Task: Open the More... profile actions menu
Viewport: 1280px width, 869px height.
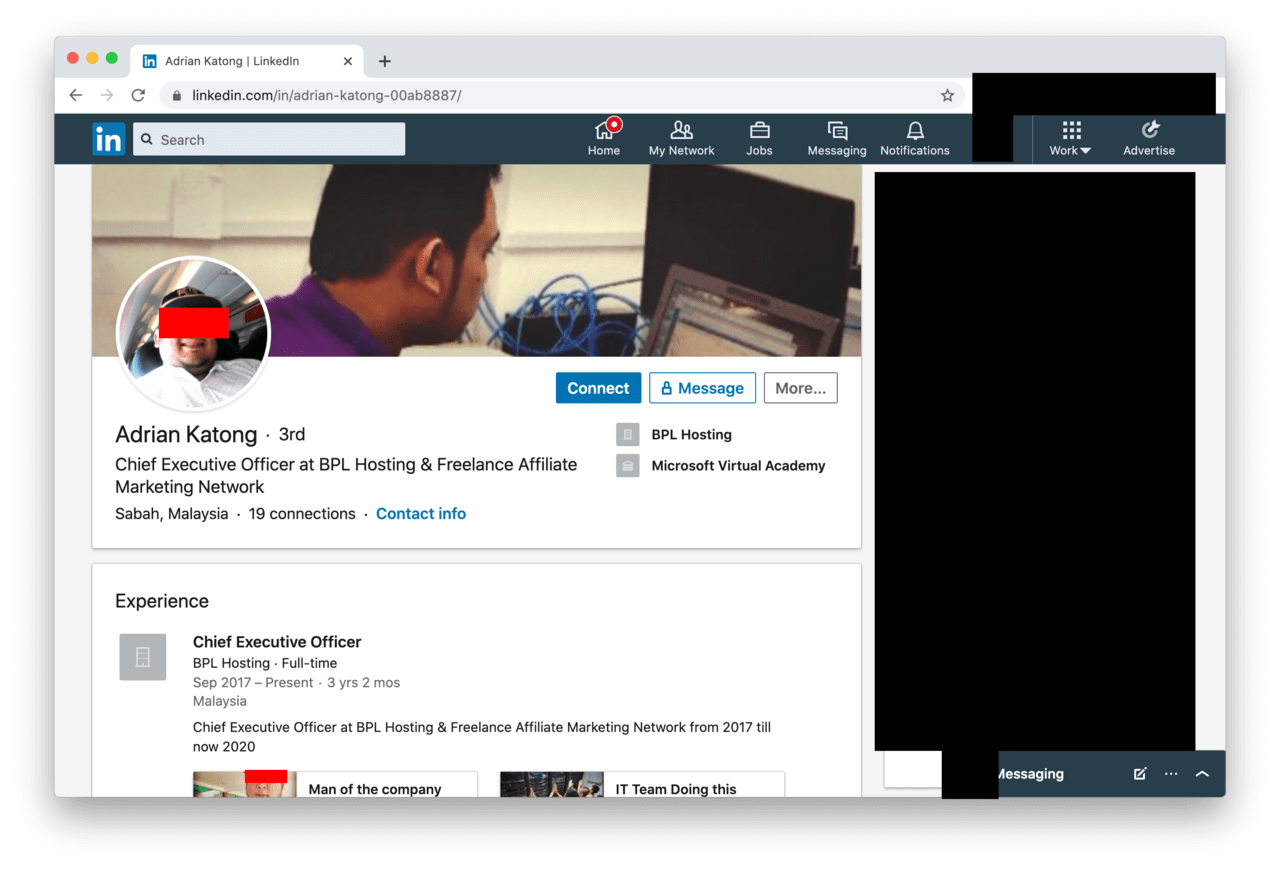Action: coord(800,388)
